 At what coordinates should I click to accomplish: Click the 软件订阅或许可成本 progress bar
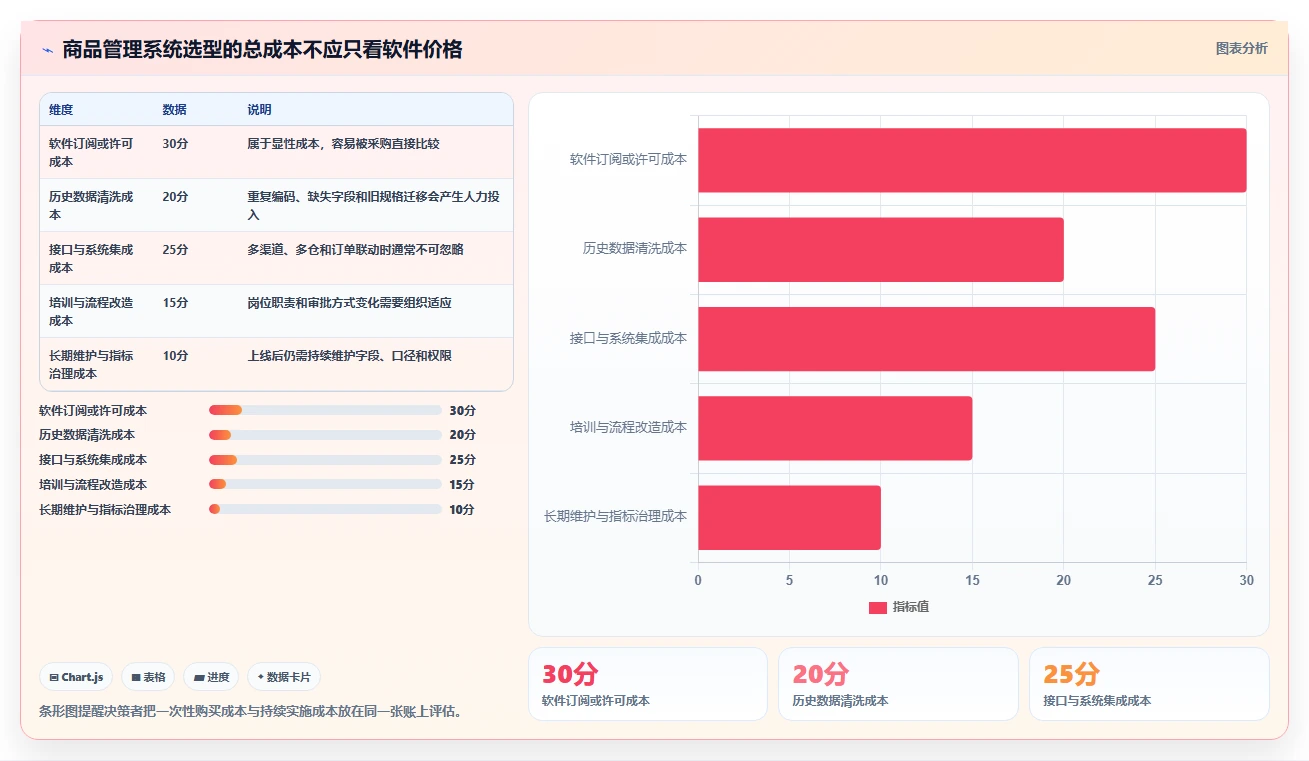325,410
